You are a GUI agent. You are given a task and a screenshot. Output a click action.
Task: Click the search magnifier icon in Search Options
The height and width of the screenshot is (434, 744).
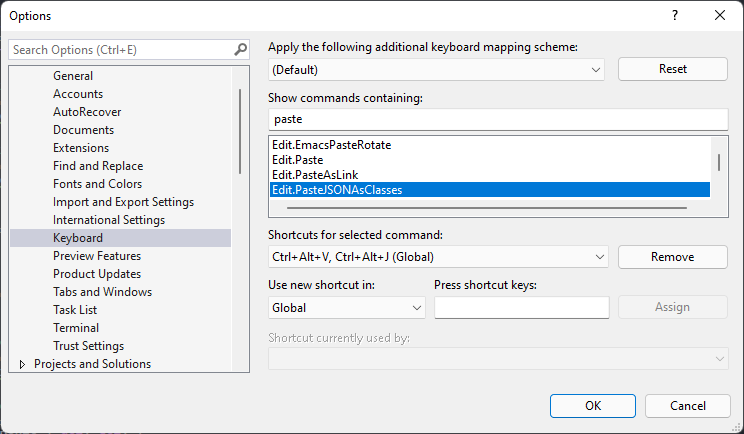240,49
